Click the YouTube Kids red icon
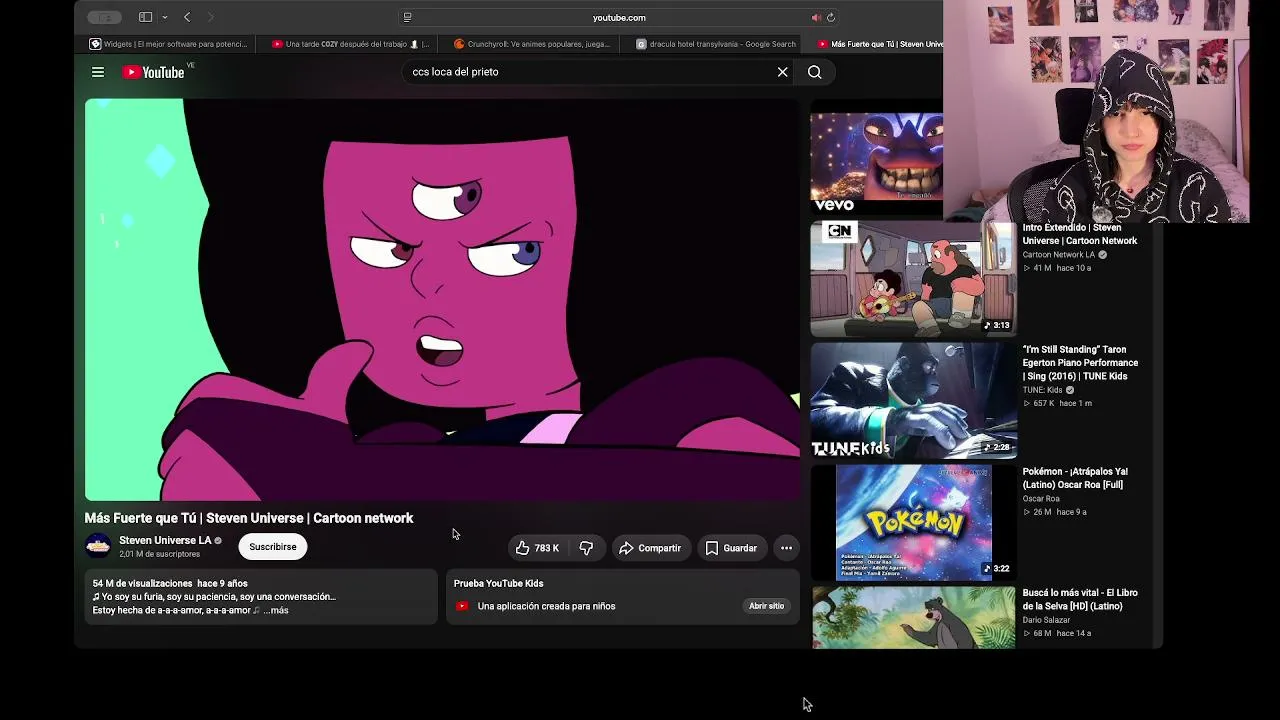Image resolution: width=1280 pixels, height=720 pixels. click(462, 606)
